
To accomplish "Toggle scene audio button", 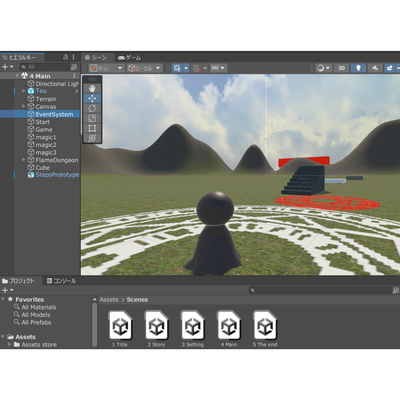I will [x=375, y=68].
